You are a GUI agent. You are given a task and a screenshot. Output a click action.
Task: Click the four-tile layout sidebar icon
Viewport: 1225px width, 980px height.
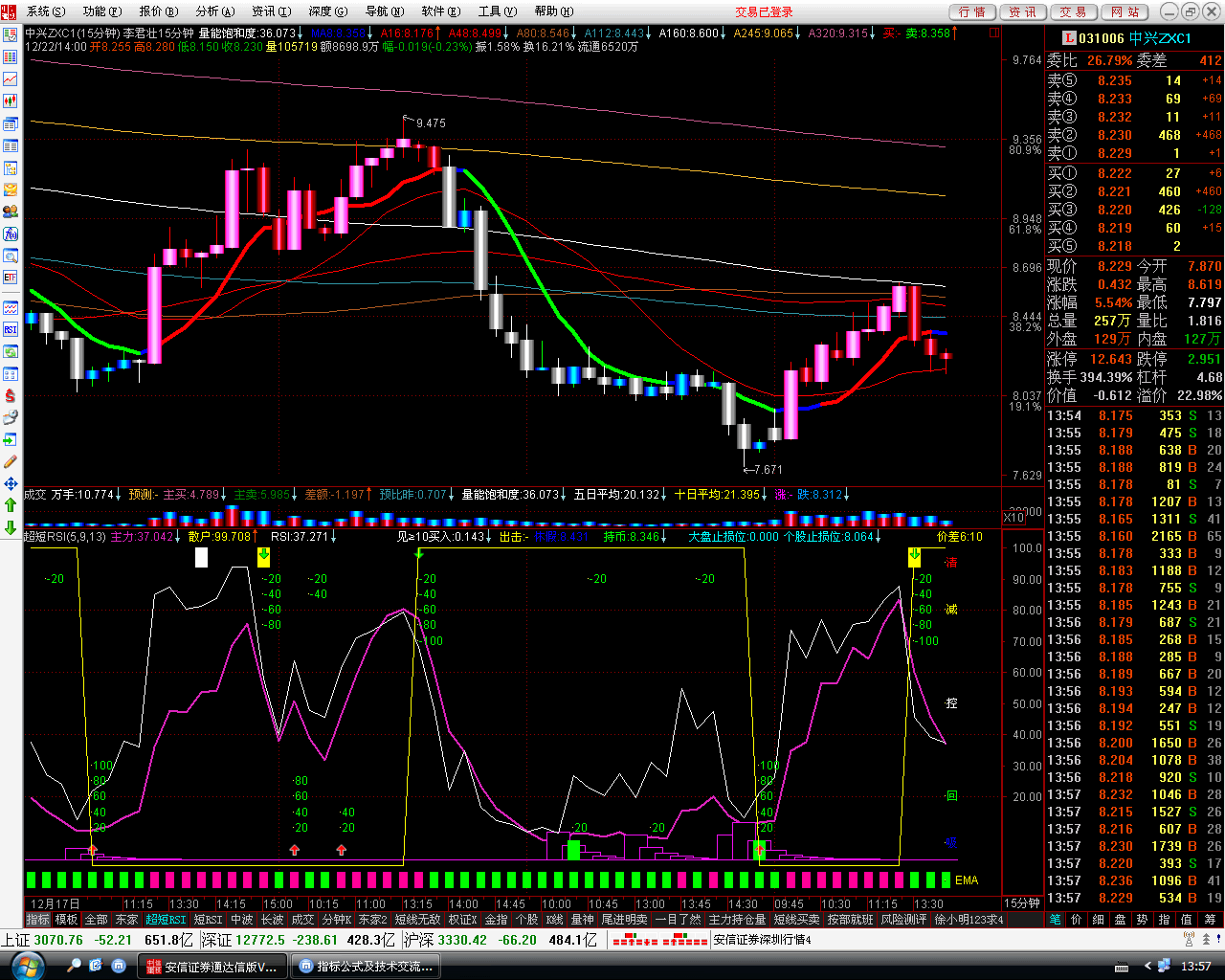11,375
